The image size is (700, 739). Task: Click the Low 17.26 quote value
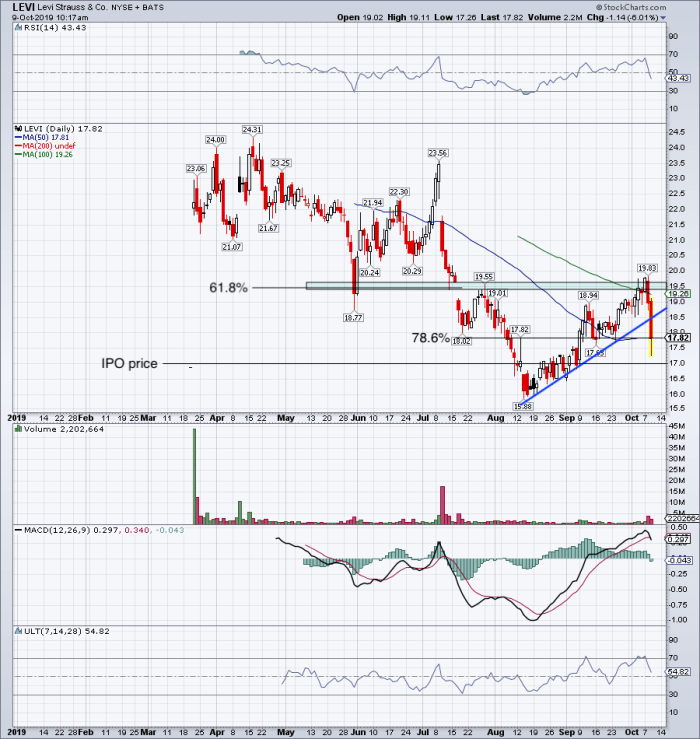point(455,17)
